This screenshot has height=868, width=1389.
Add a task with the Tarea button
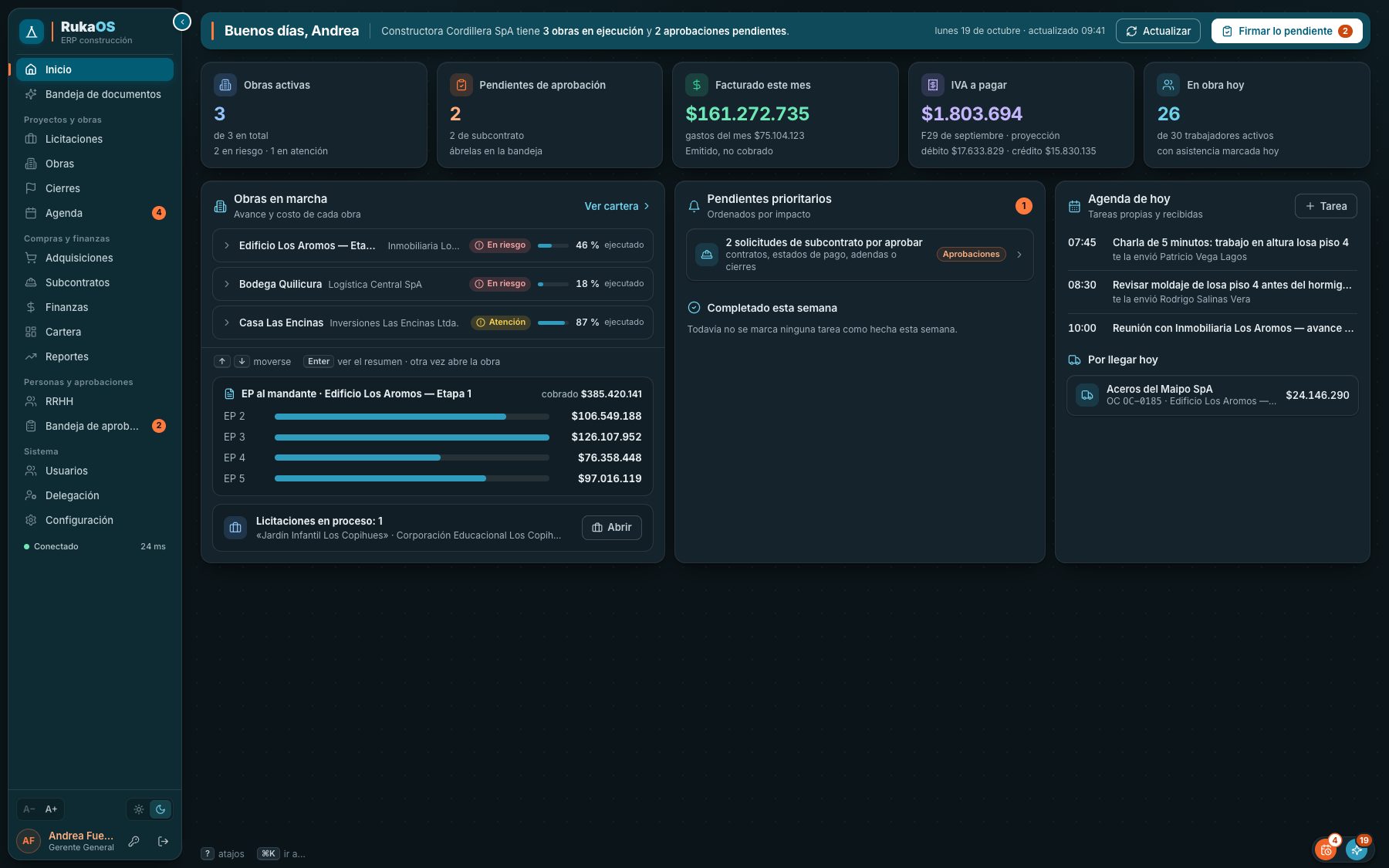[x=1326, y=206]
